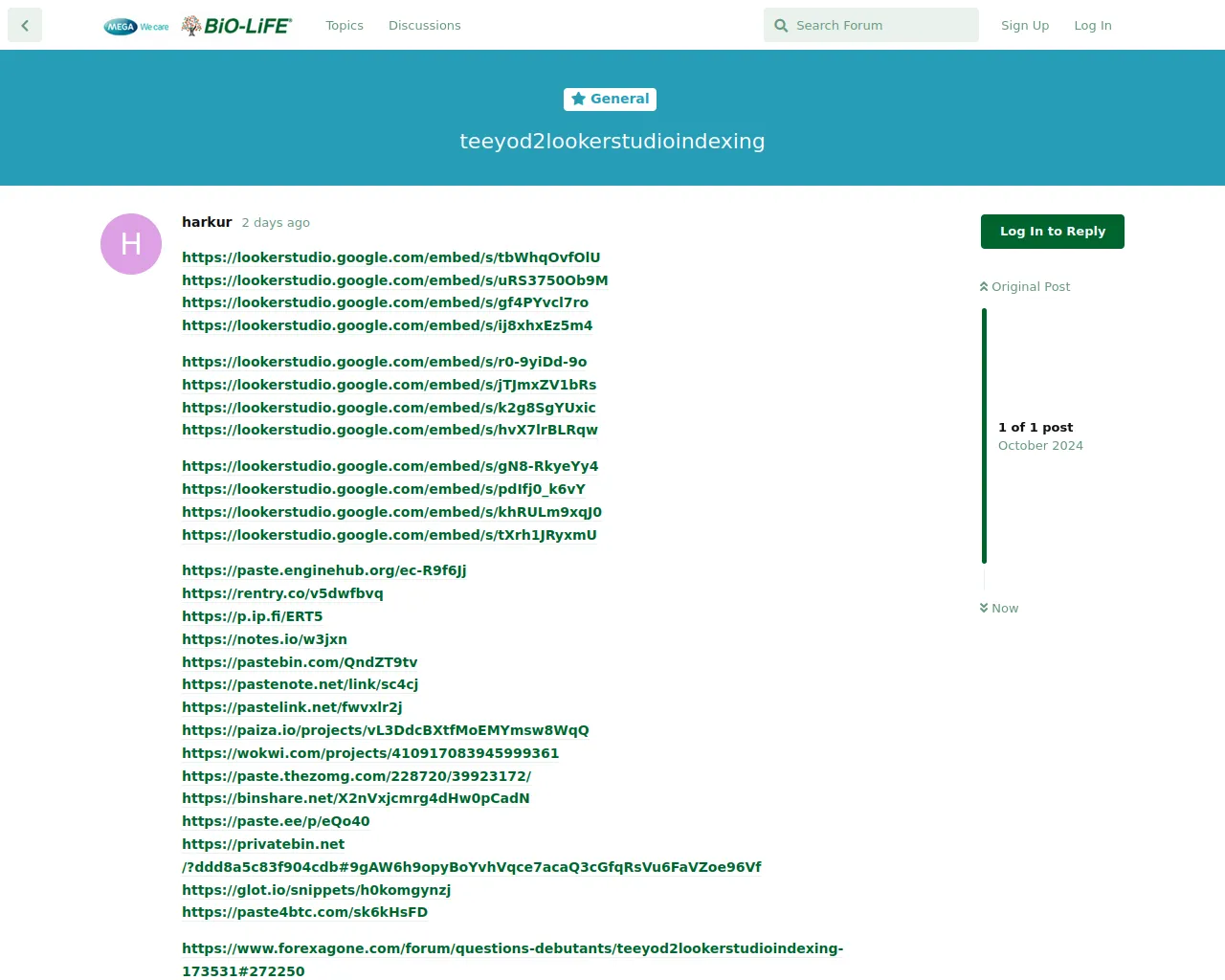Open the lookerstudio link ending uRS3750Ob9M

pyautogui.click(x=395, y=280)
